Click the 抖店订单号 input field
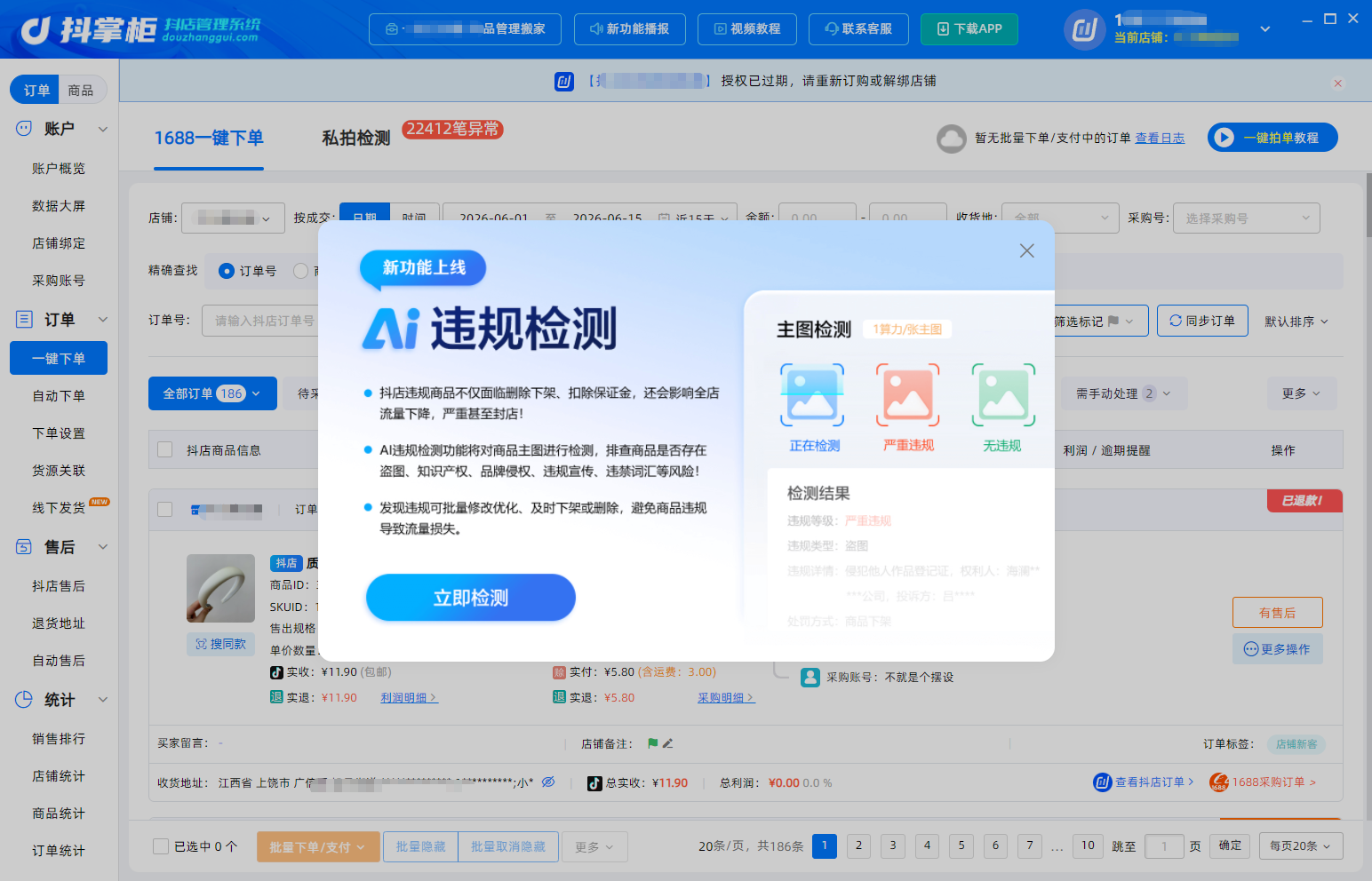 (261, 321)
